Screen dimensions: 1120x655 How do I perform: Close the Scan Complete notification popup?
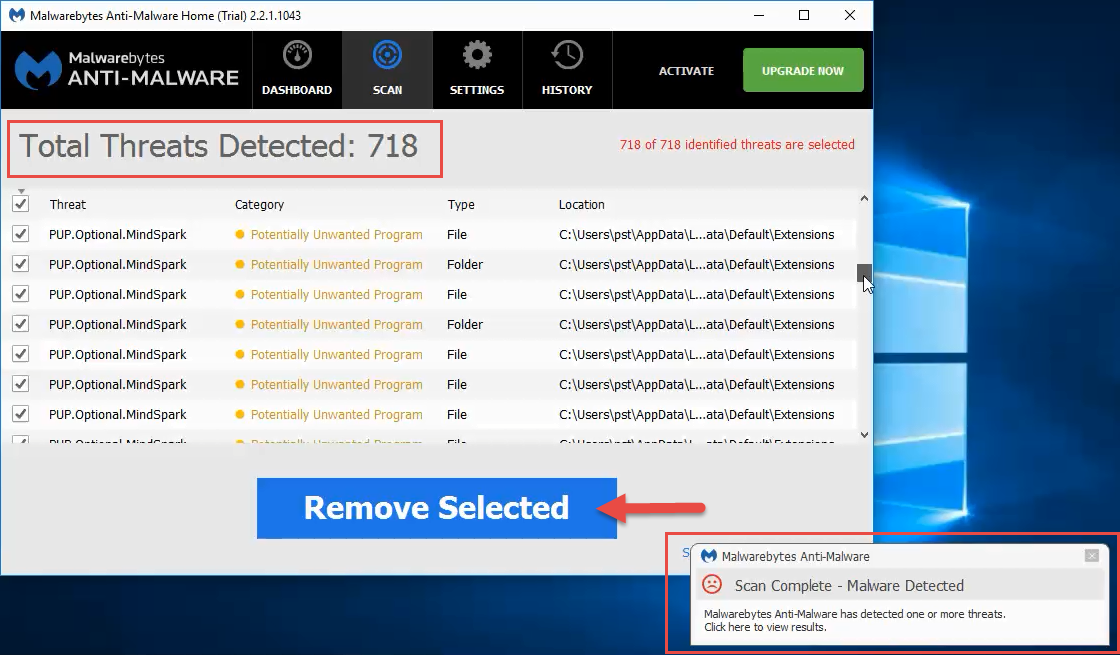click(1091, 556)
